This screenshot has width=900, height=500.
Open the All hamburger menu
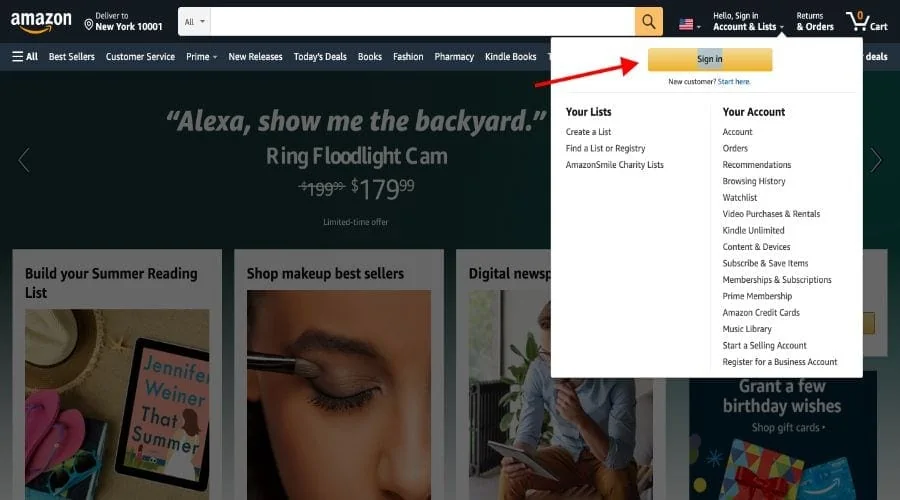[25, 56]
